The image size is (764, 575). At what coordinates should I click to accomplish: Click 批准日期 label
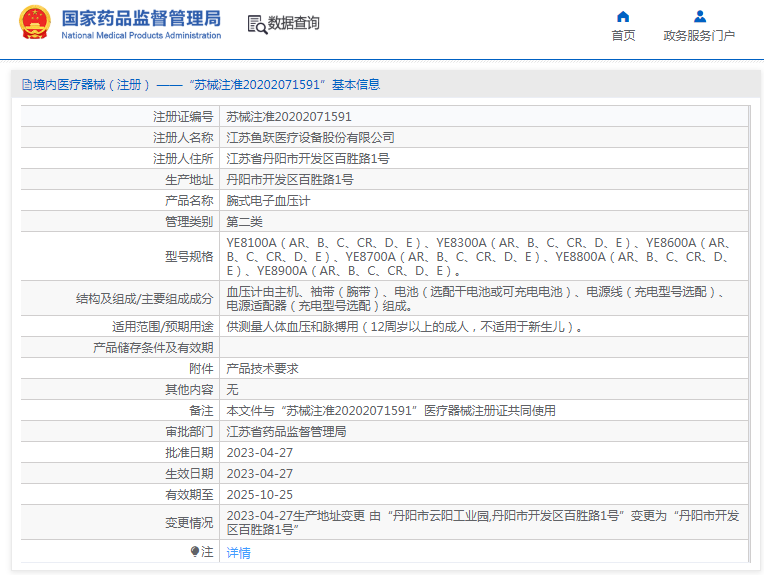click(x=189, y=453)
